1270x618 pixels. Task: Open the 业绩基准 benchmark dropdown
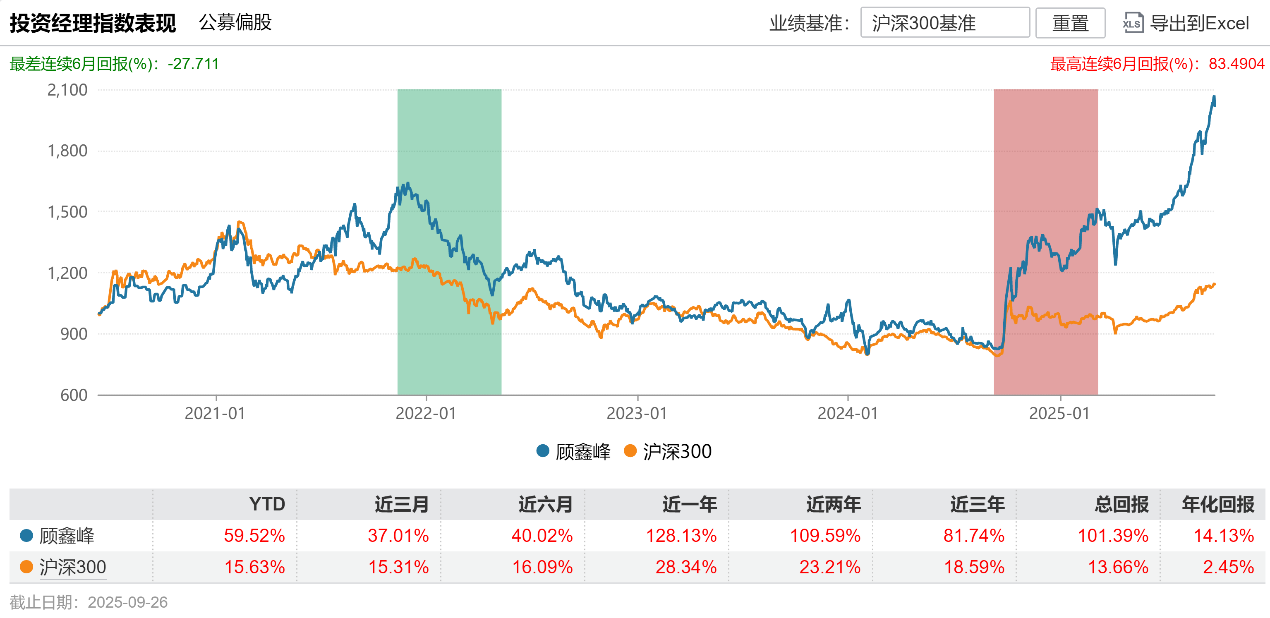pos(944,22)
